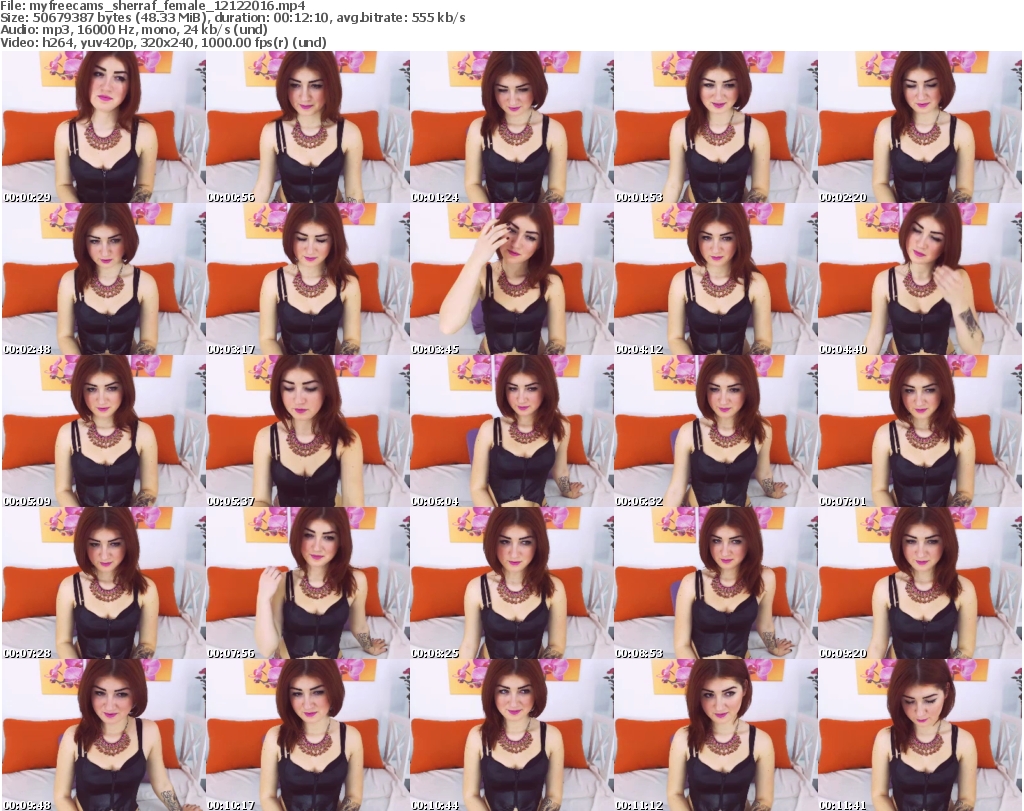Click the frame at 00:11:12
The width and height of the screenshot is (1024, 811).
point(716,735)
